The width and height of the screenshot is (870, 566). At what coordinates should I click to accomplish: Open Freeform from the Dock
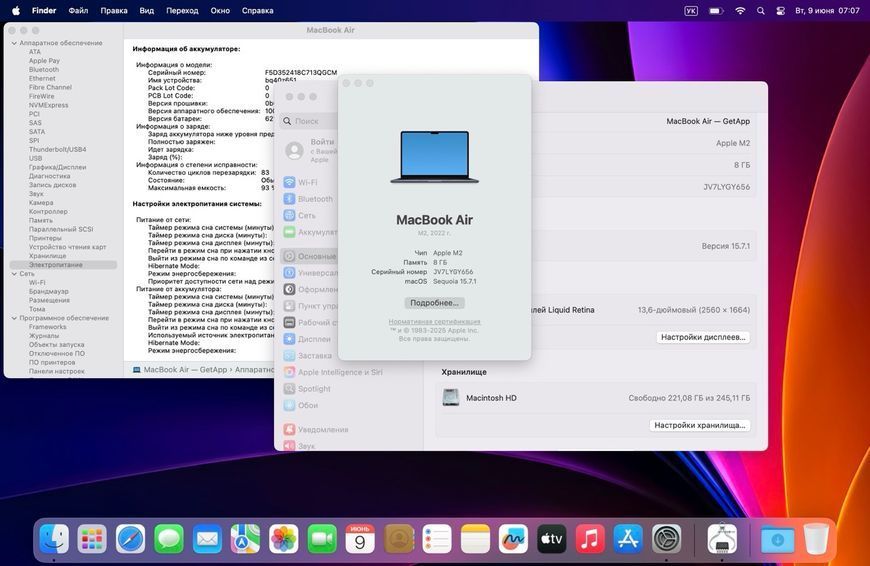pos(513,538)
